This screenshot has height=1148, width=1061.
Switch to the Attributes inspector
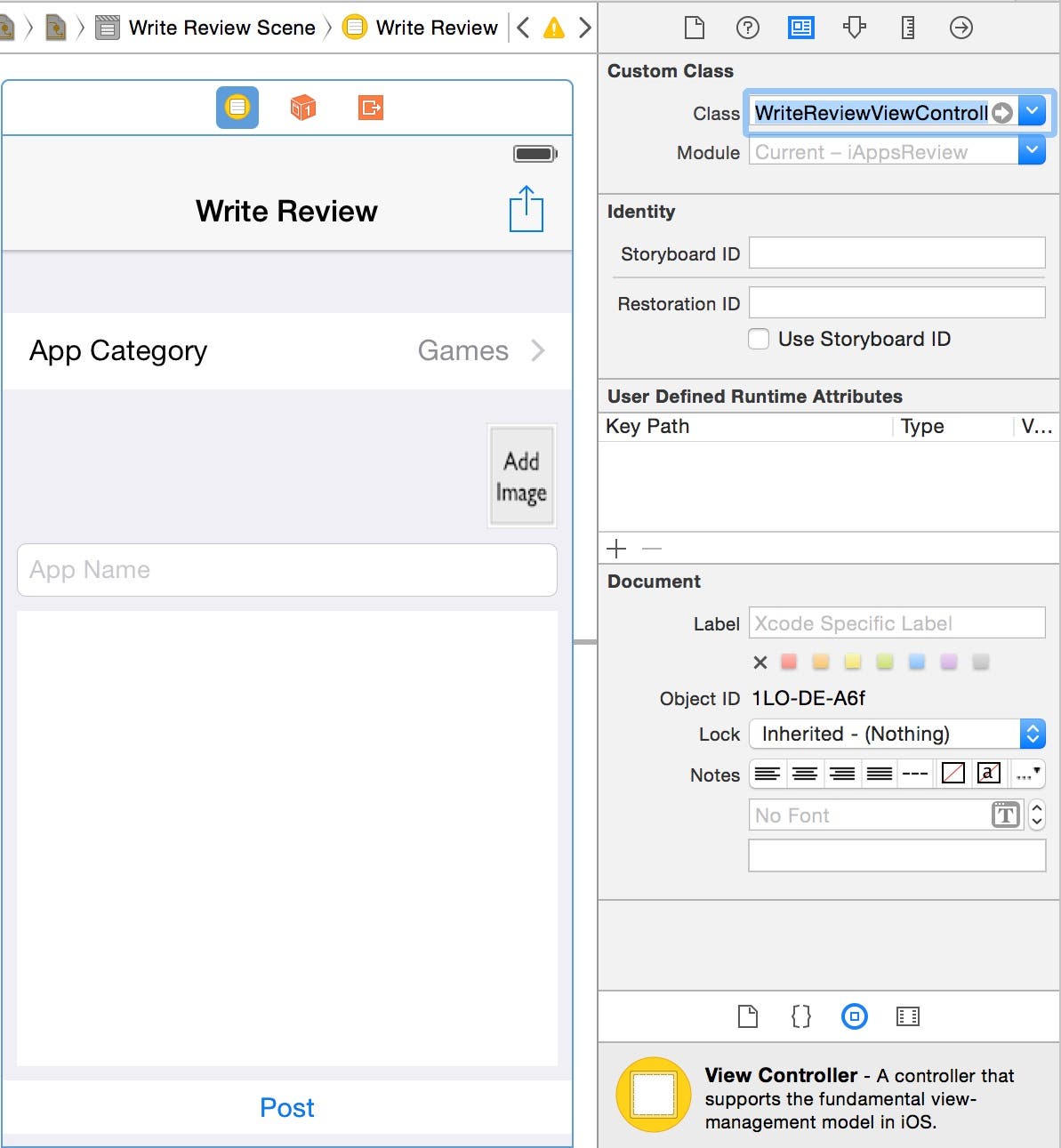[x=854, y=28]
